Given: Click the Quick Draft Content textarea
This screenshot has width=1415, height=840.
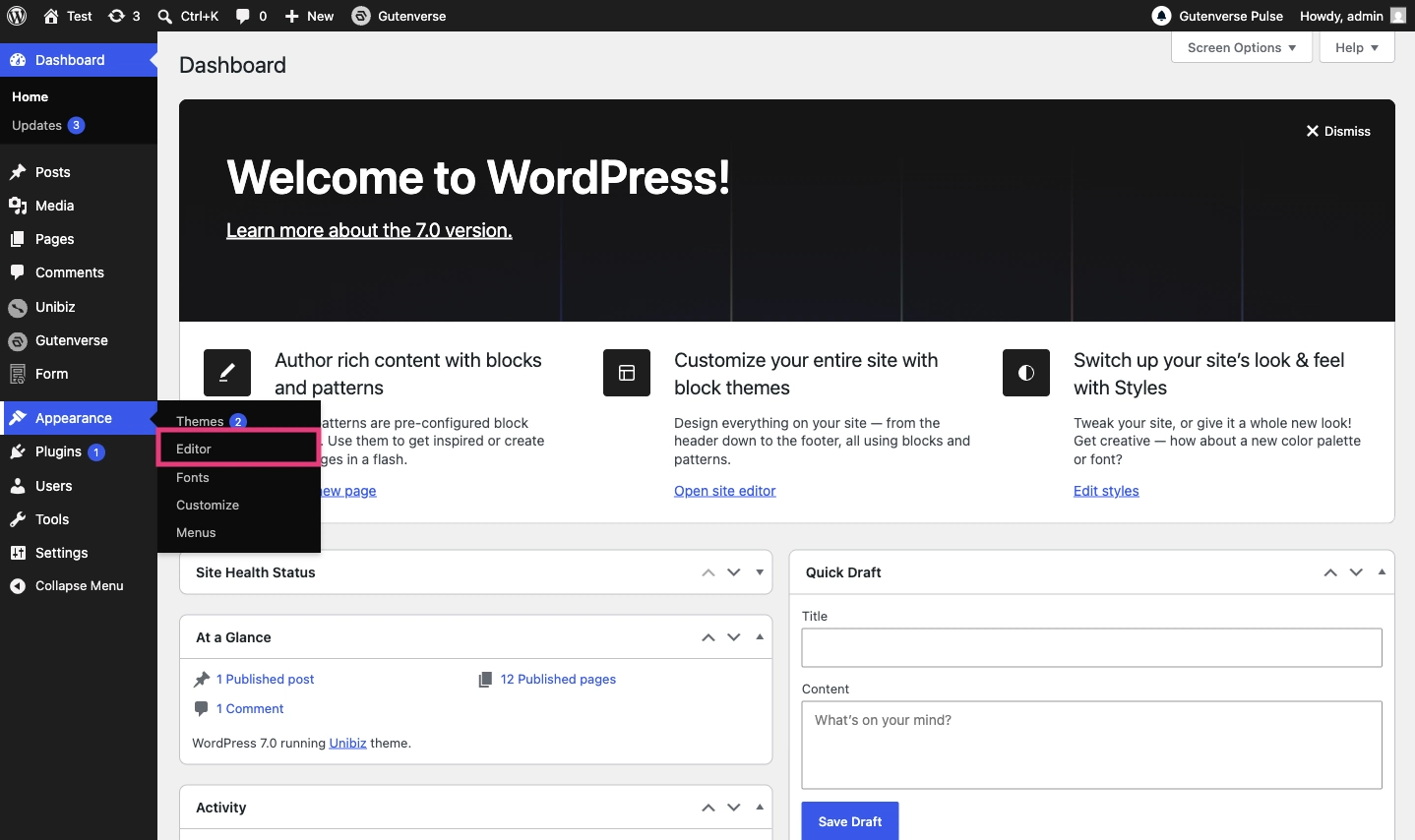Looking at the screenshot, I should (1092, 745).
